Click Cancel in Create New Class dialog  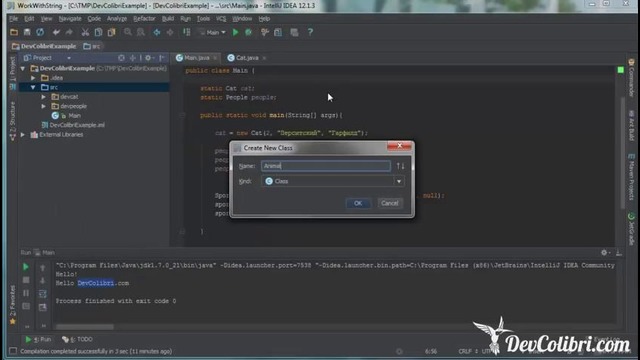[x=389, y=203]
